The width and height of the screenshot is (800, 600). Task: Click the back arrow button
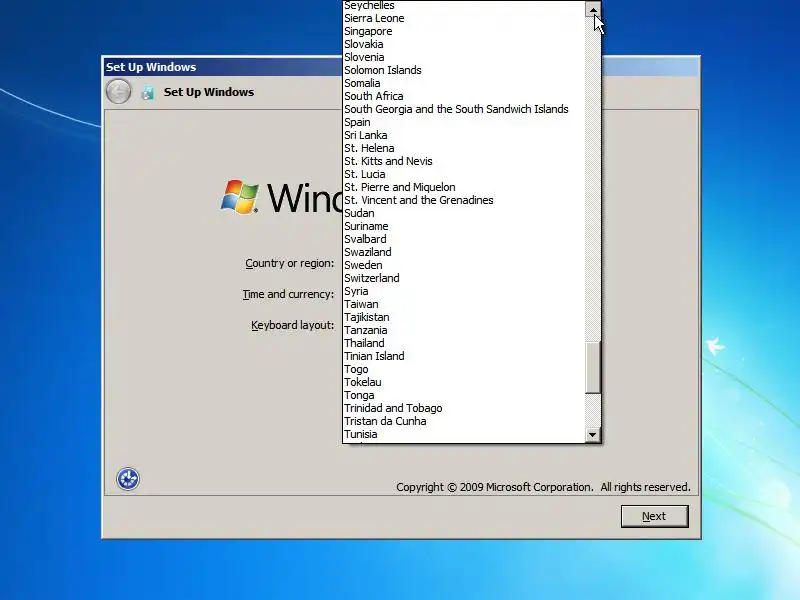pyautogui.click(x=118, y=92)
